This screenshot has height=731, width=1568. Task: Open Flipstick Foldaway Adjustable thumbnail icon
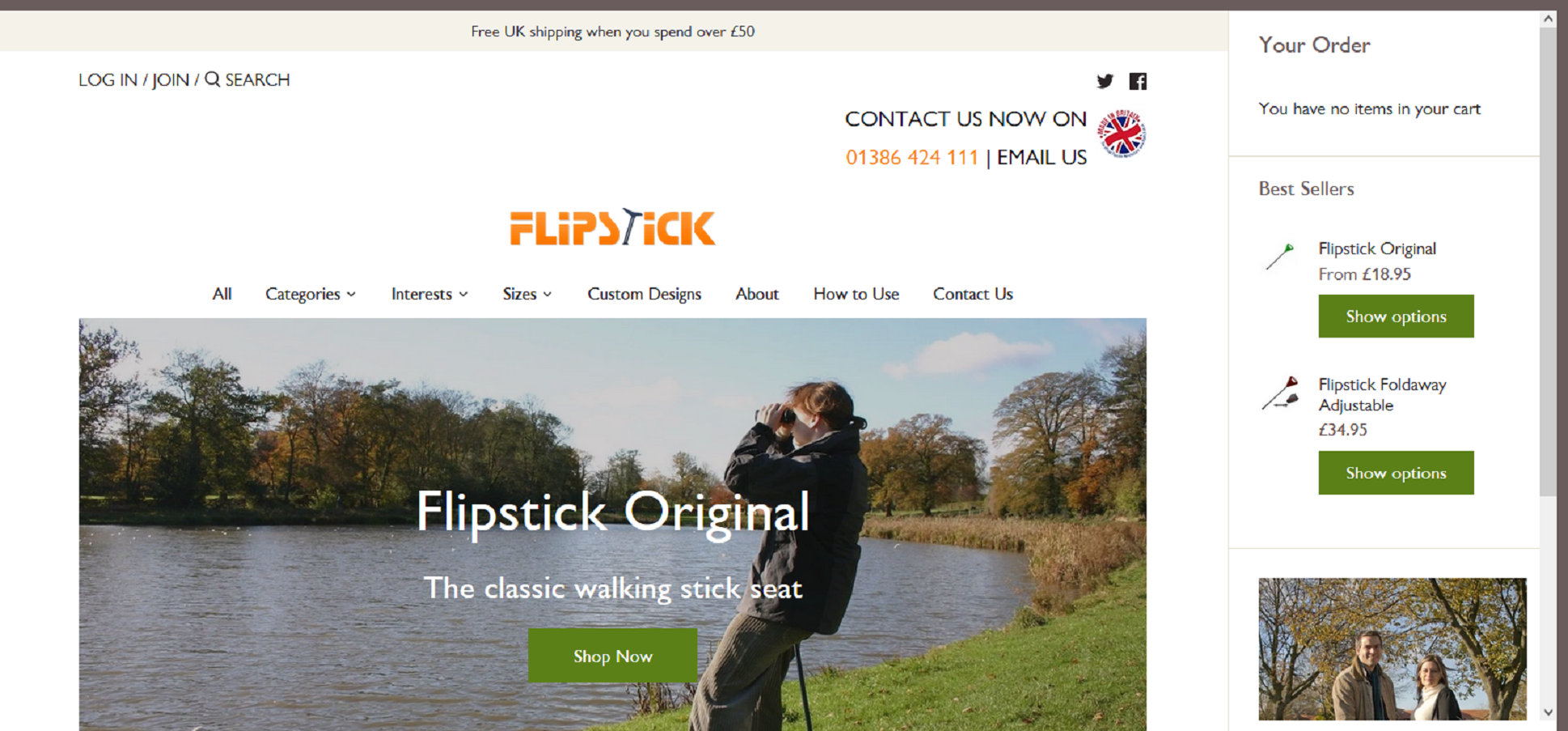[x=1280, y=393]
